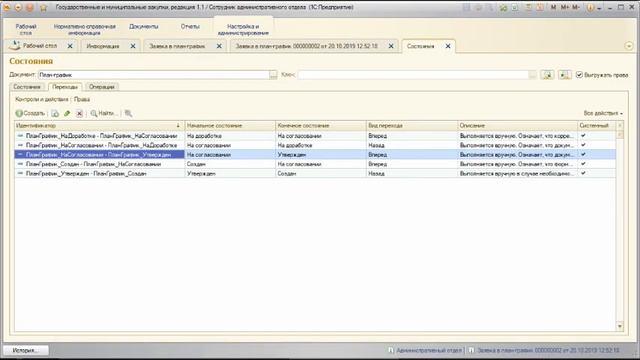Close the Заявка в план-график 000000002 tab
The image size is (640, 360).
(391, 46)
